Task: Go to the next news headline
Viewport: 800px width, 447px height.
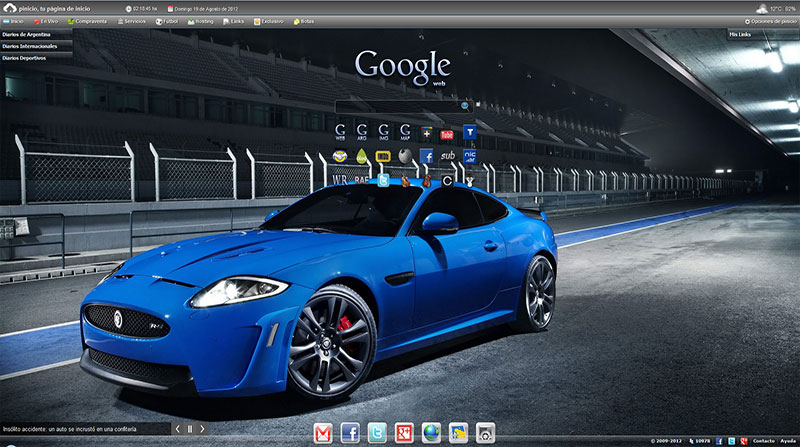Action: click(x=202, y=429)
